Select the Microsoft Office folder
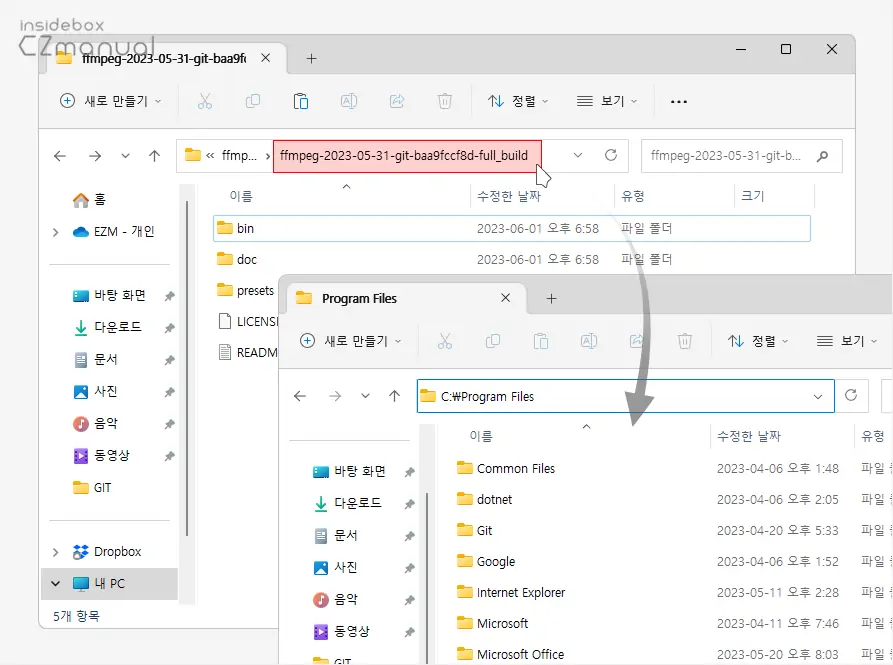This screenshot has width=893, height=665. click(511, 655)
